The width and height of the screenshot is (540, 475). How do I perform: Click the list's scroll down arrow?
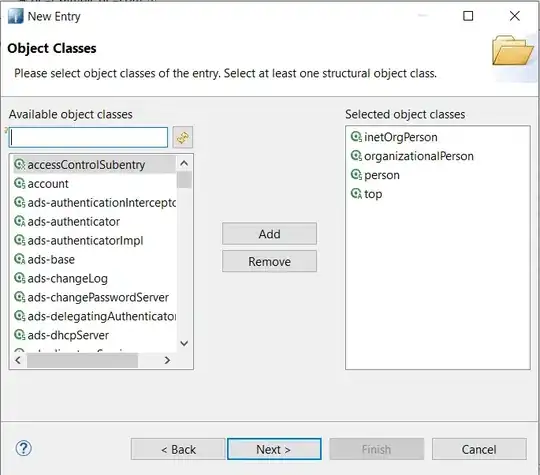click(184, 343)
